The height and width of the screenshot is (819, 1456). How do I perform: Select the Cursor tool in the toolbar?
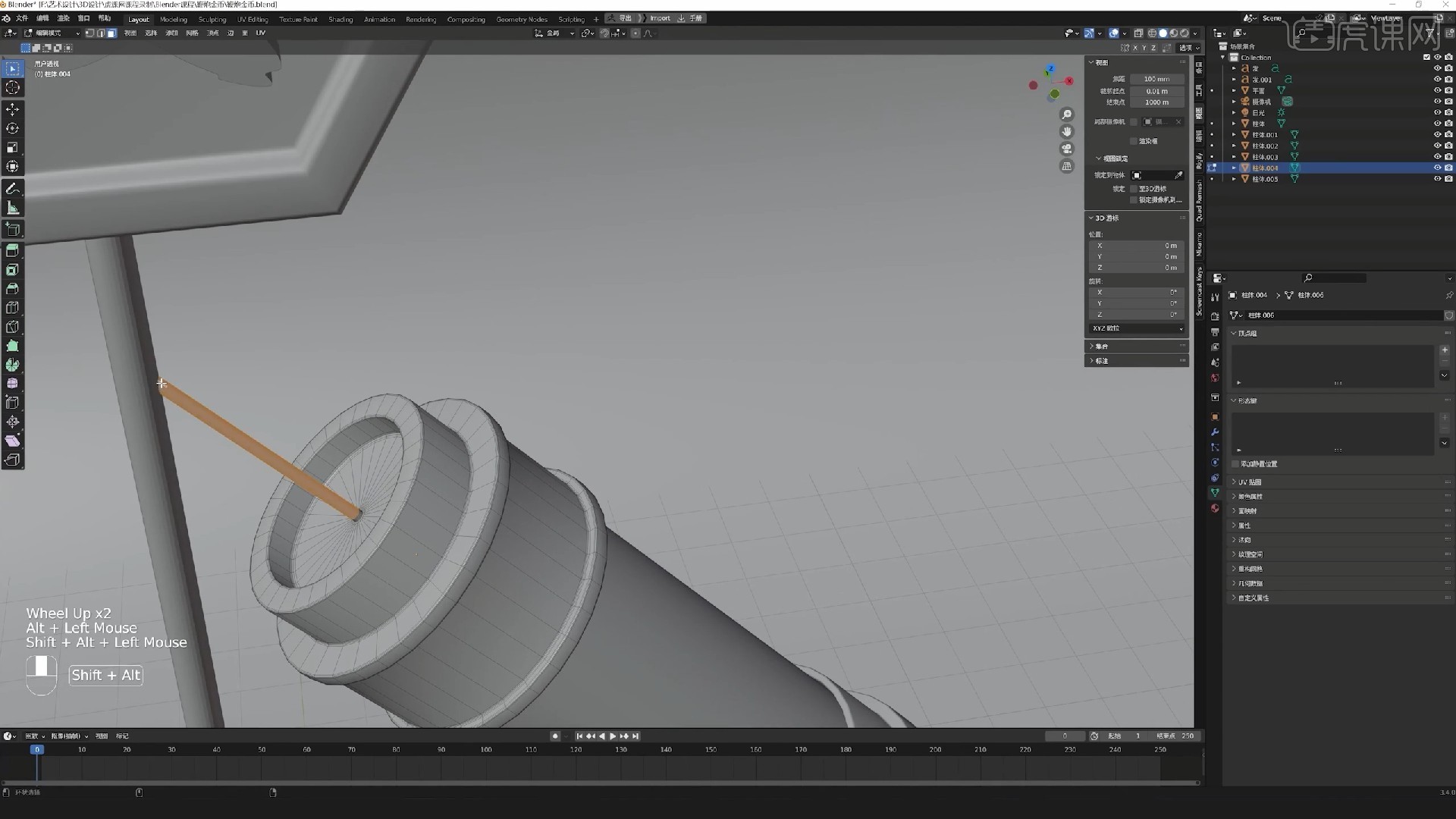(13, 88)
